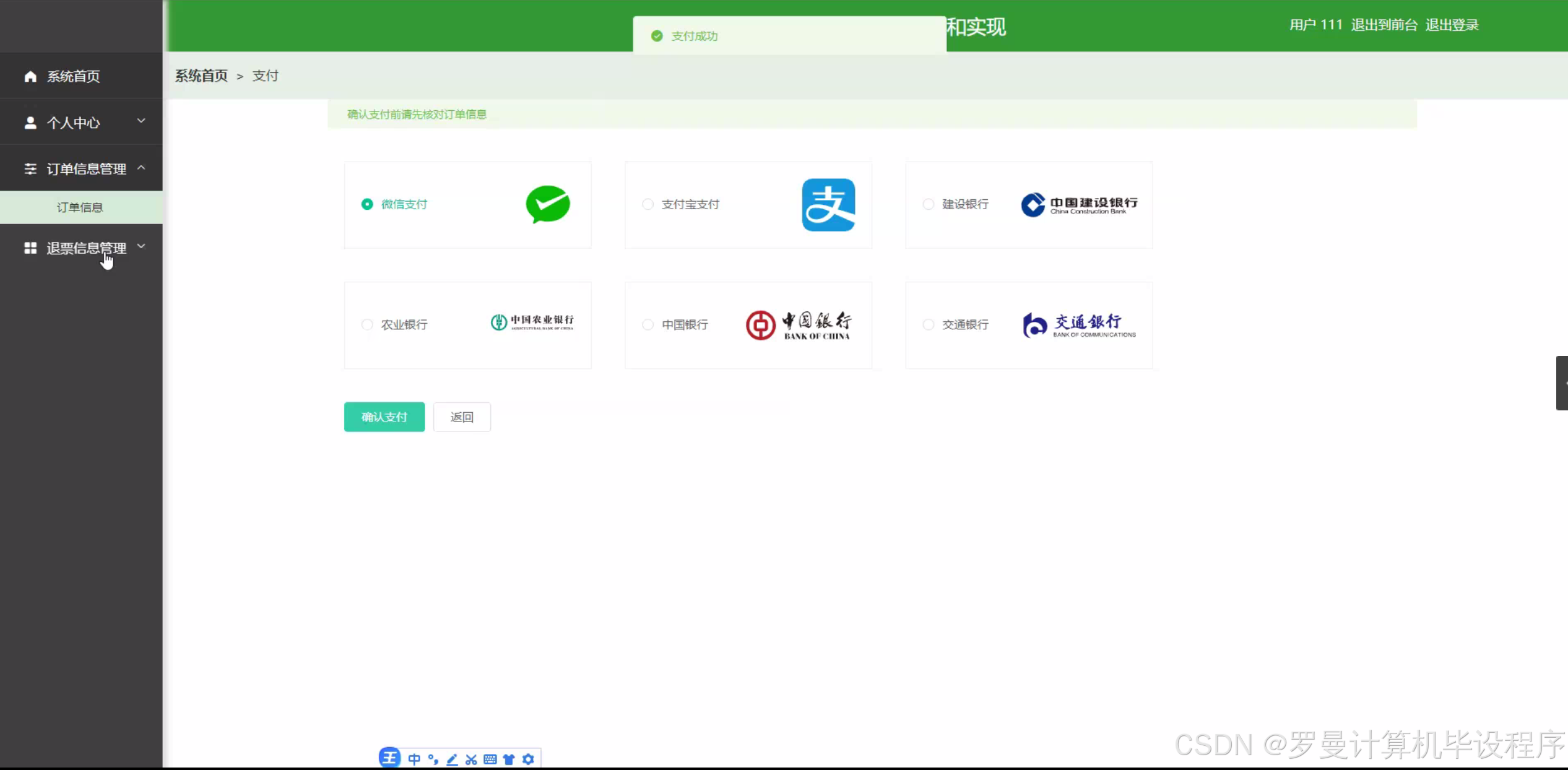
Task: Click the 用户 111 label in header
Action: tap(1316, 25)
